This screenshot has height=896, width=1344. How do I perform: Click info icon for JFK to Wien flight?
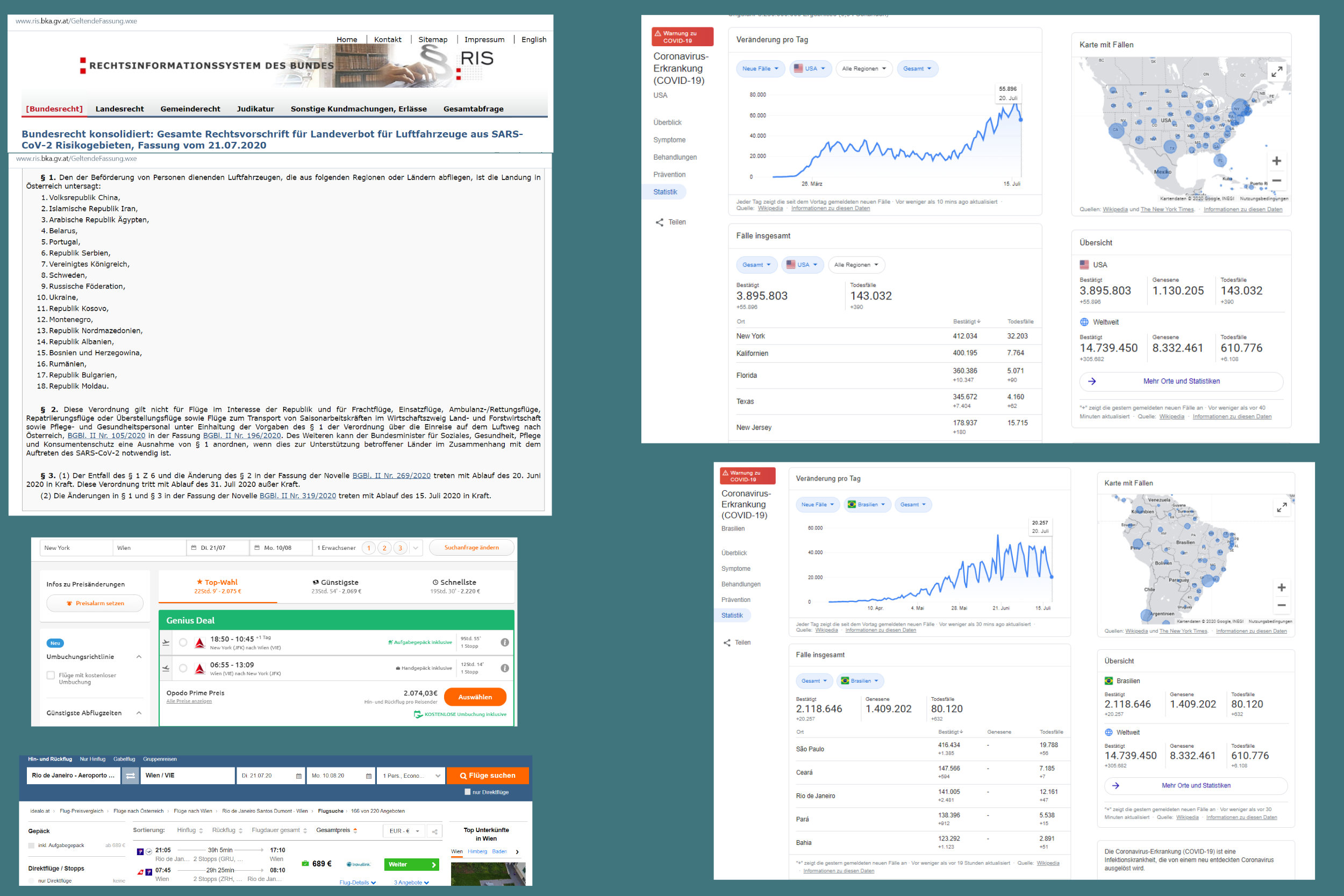(505, 642)
